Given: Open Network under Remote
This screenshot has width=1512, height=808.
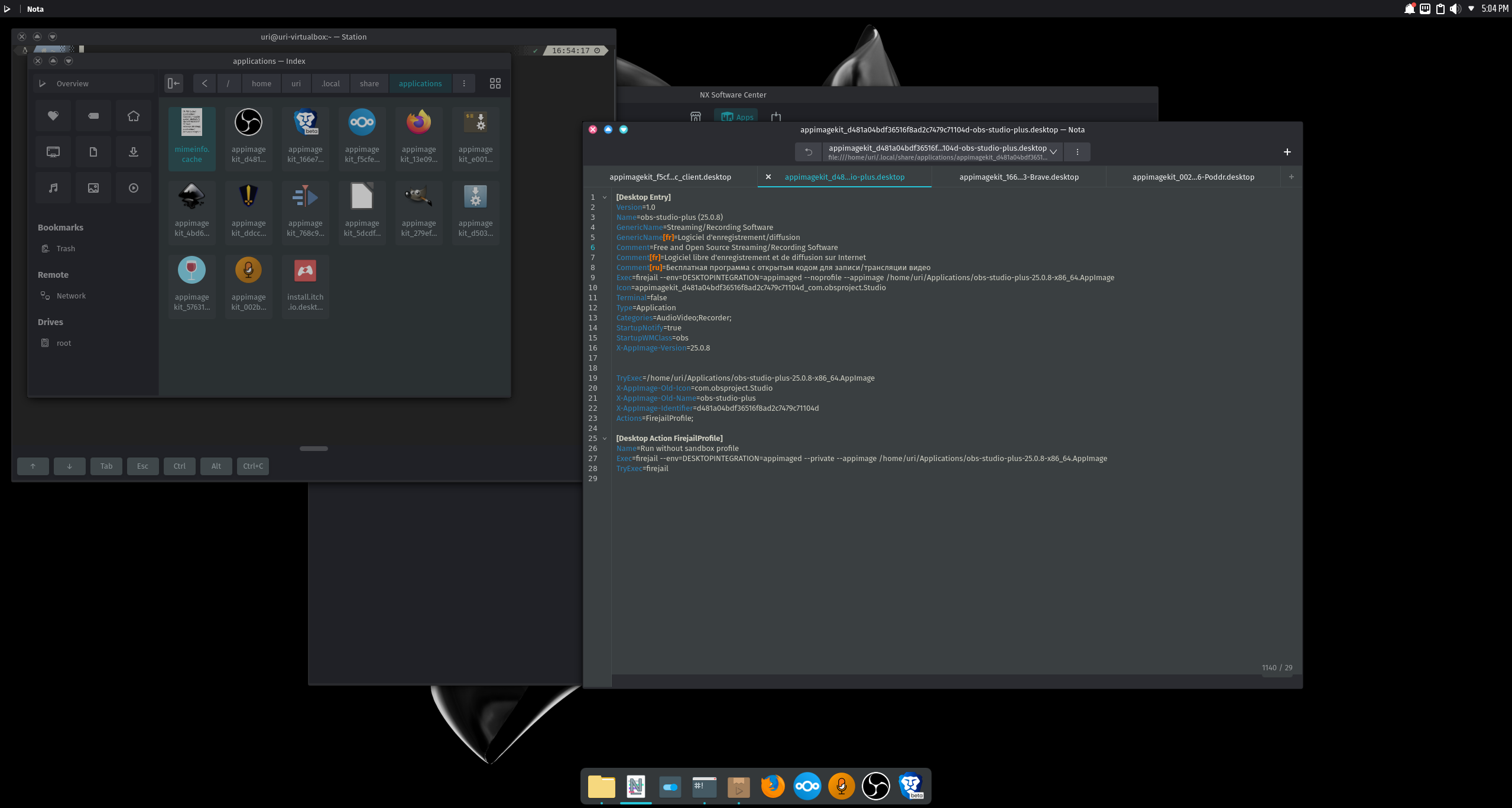Looking at the screenshot, I should pyautogui.click(x=71, y=296).
